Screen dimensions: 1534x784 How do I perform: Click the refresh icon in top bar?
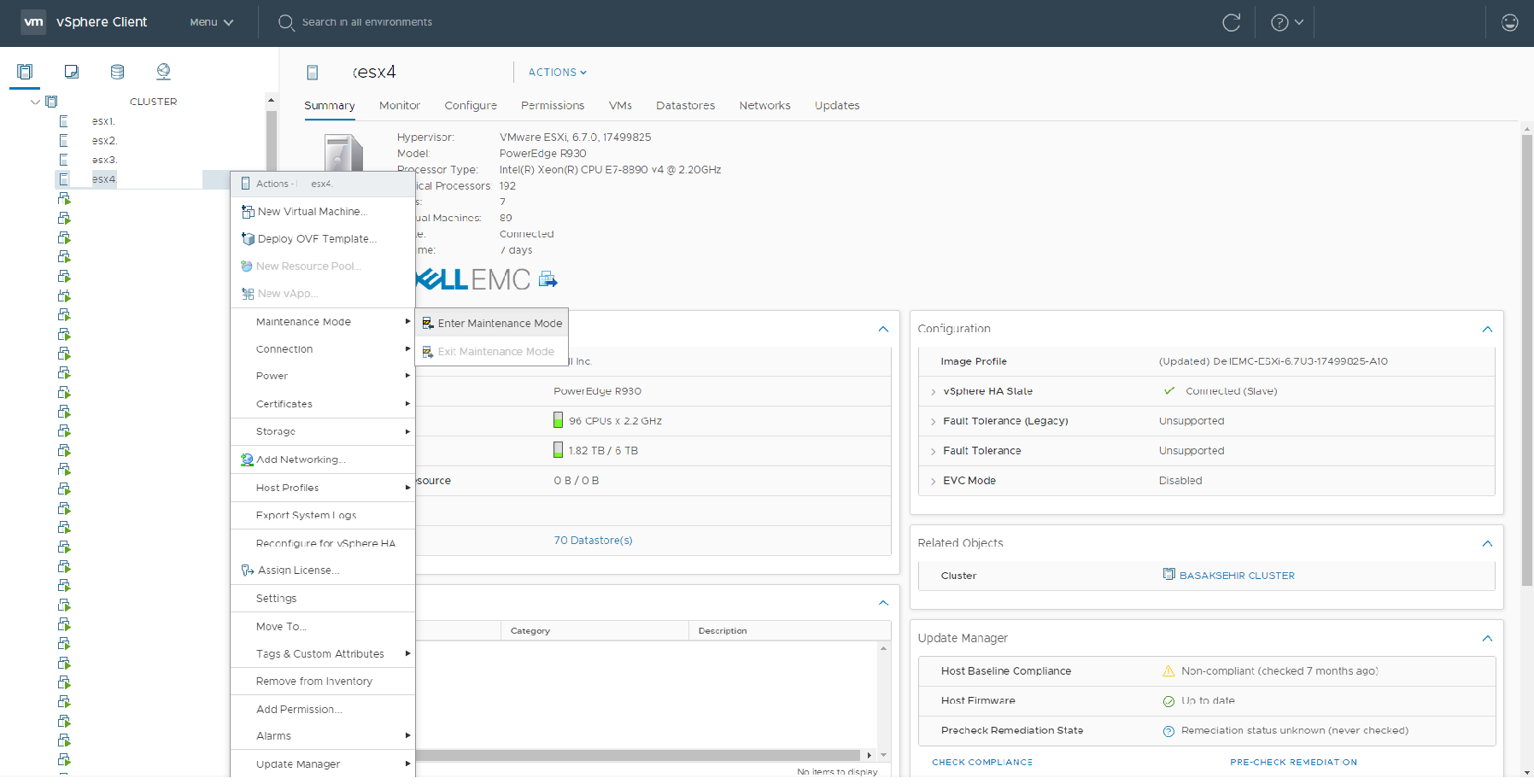tap(1231, 22)
